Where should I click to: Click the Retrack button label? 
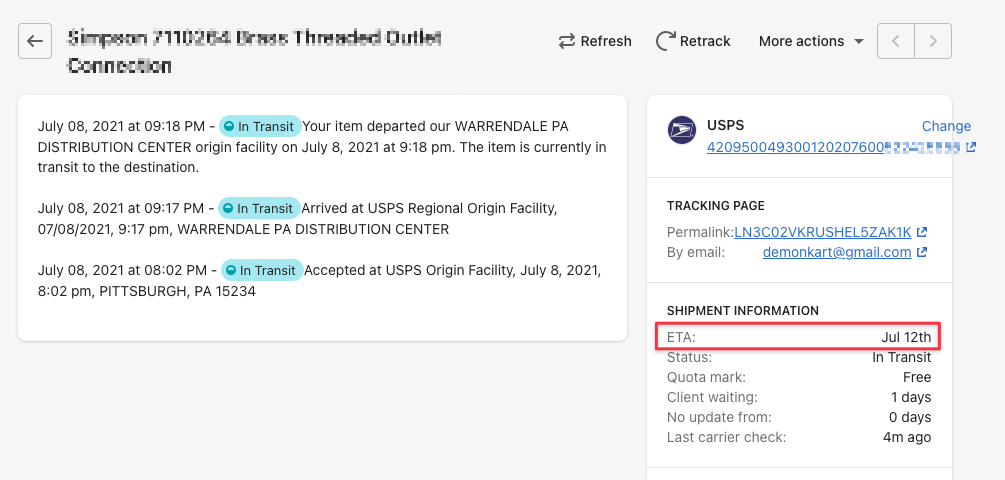click(705, 42)
